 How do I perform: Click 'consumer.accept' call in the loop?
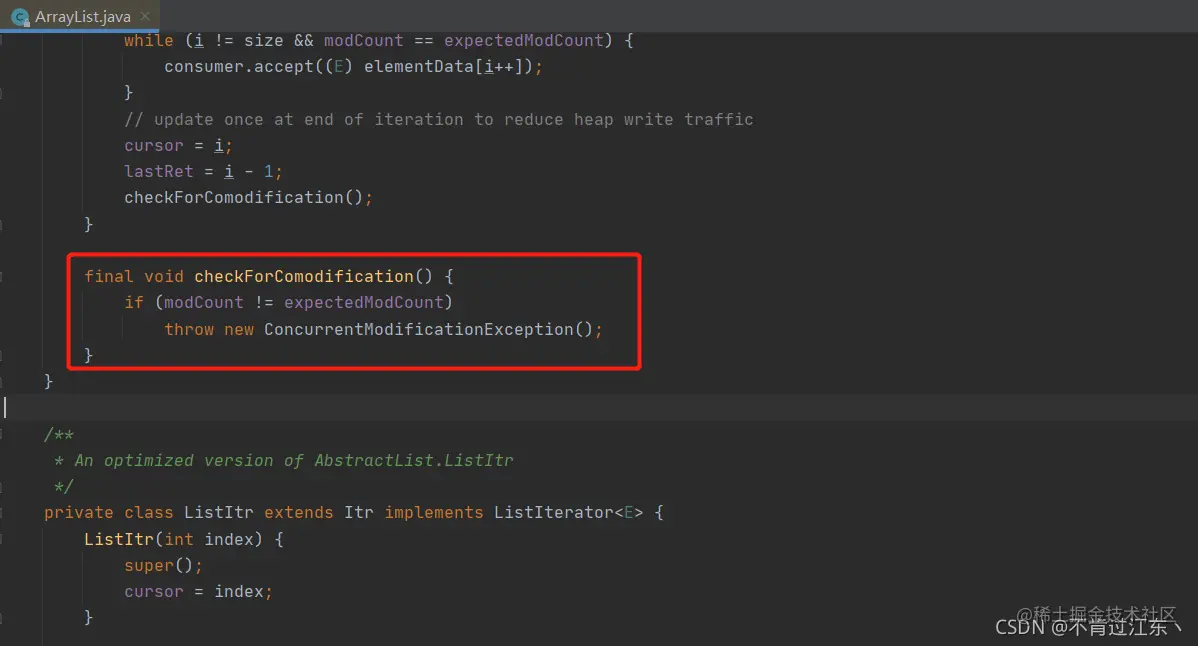(x=239, y=66)
